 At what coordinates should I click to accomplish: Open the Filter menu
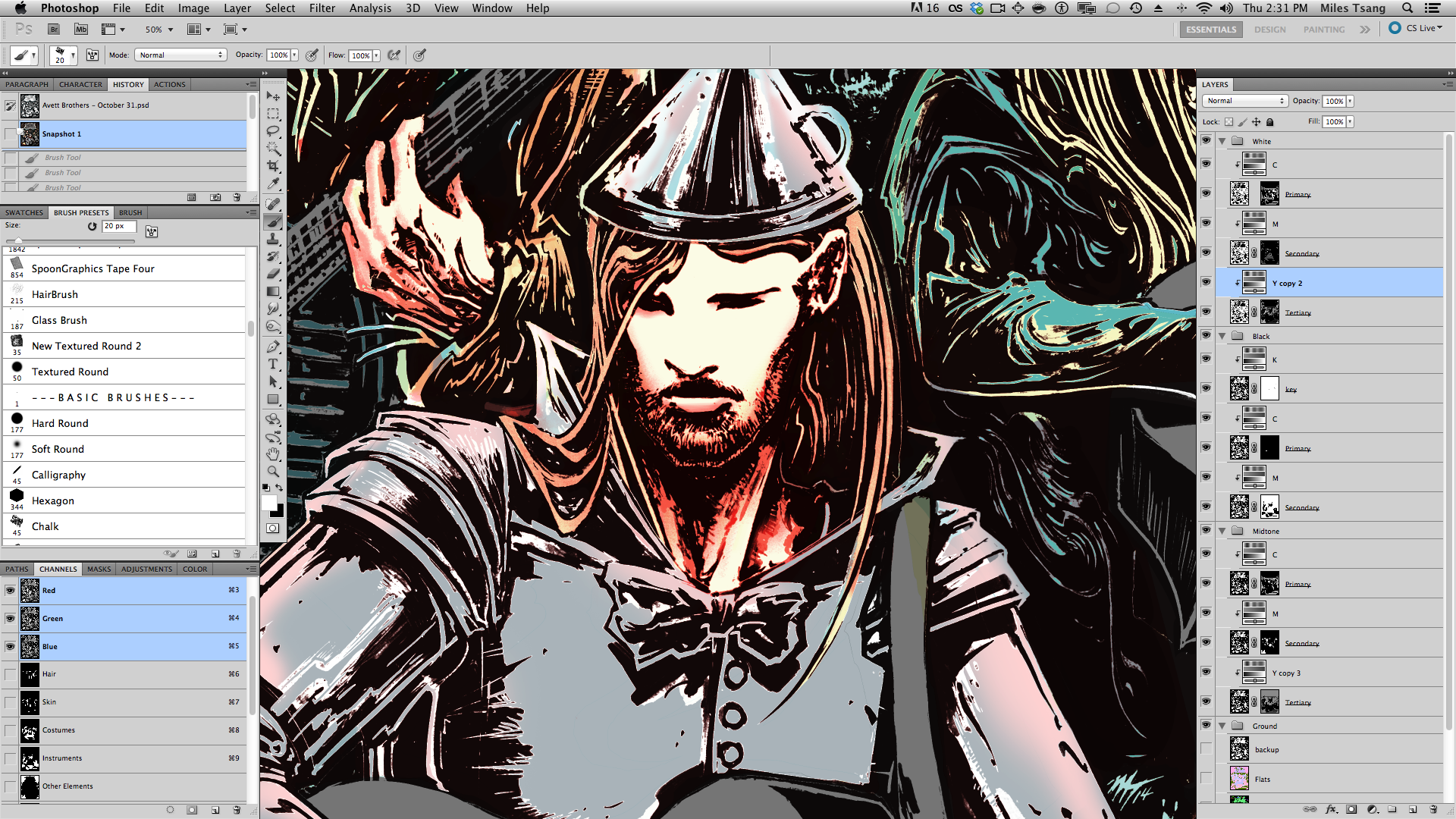pyautogui.click(x=322, y=8)
